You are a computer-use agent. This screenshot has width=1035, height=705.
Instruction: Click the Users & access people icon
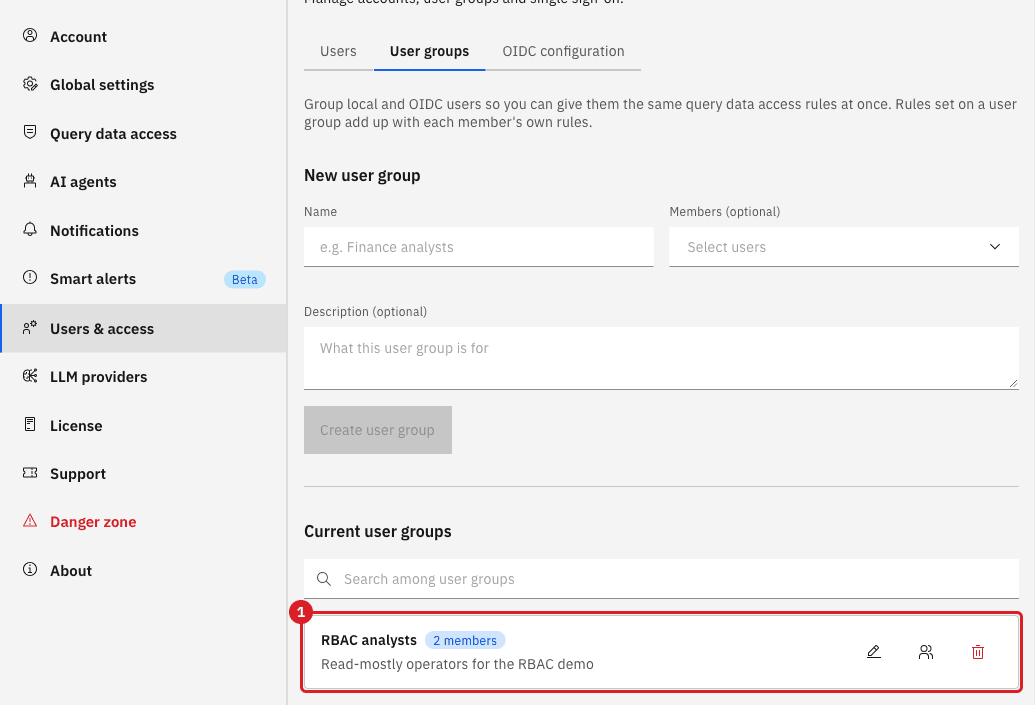pos(30,327)
